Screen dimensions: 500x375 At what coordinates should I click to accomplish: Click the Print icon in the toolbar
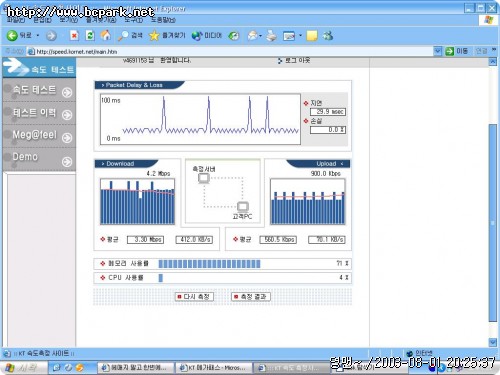point(271,36)
